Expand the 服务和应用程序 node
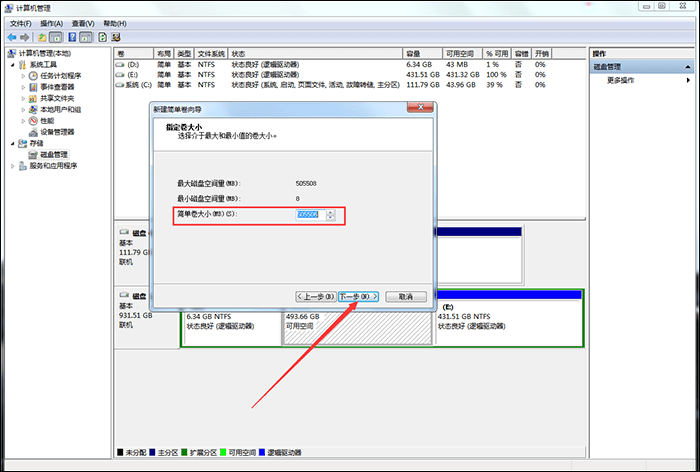The image size is (700, 472). pyautogui.click(x=12, y=166)
